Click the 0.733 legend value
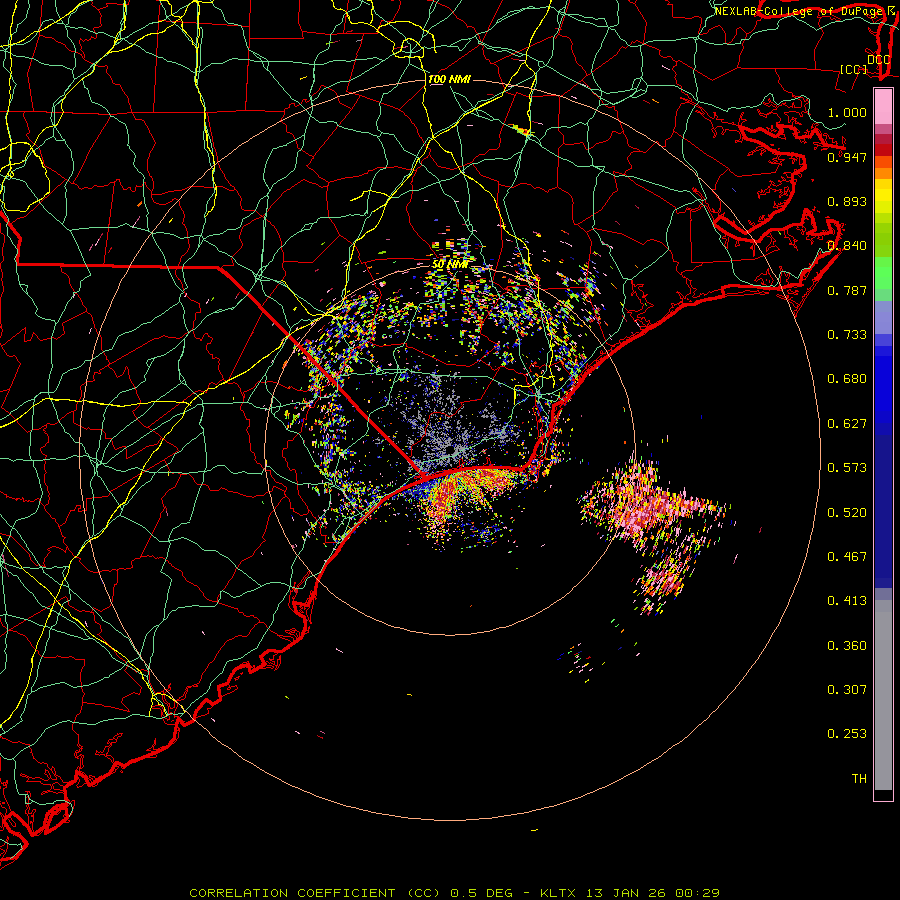The width and height of the screenshot is (900, 900). (847, 335)
